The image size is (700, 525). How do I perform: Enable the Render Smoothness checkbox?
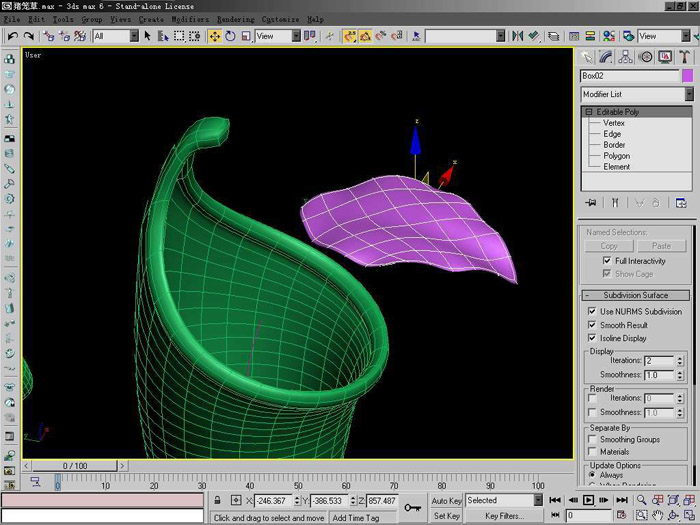pos(592,412)
